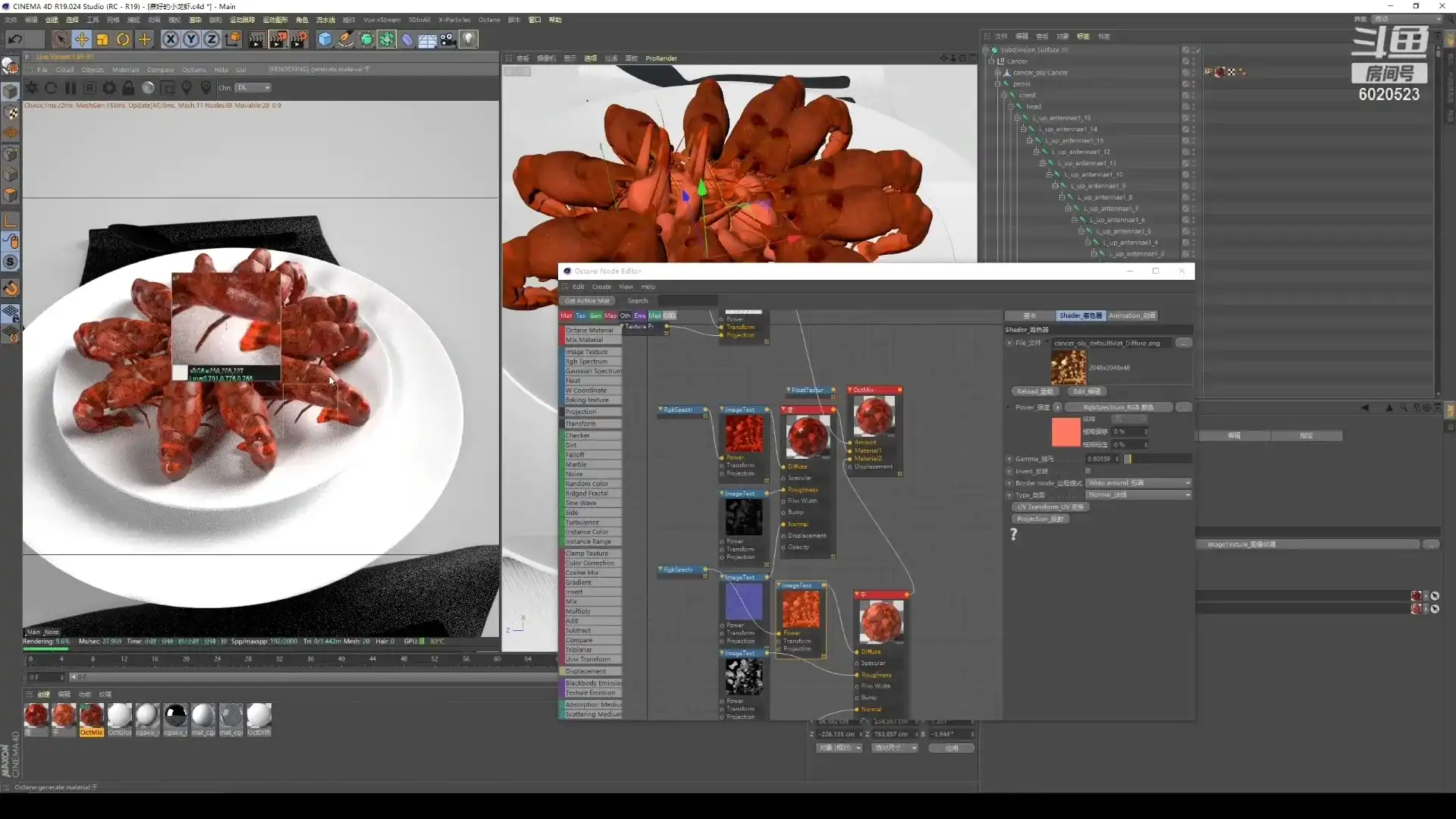Pause the Live Viewer render
The height and width of the screenshot is (819, 1456).
coord(71,88)
